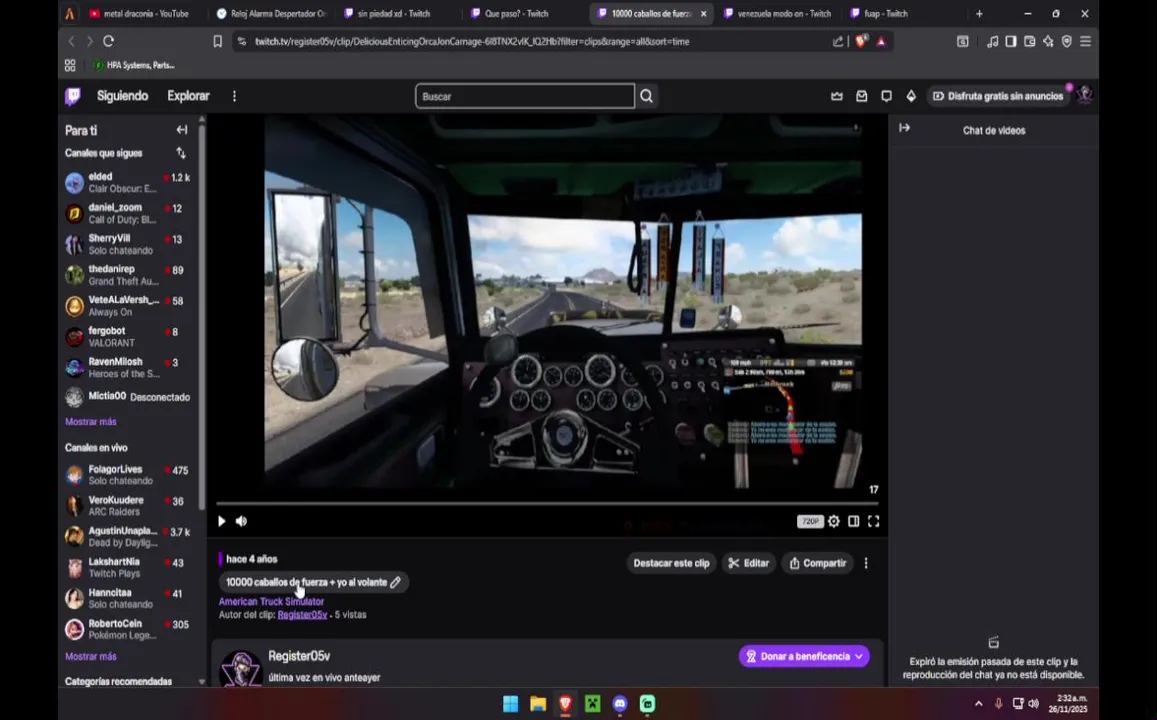Open the FolagorLives live channel
Viewport: 1157px width, 720px height.
pyautogui.click(x=128, y=474)
